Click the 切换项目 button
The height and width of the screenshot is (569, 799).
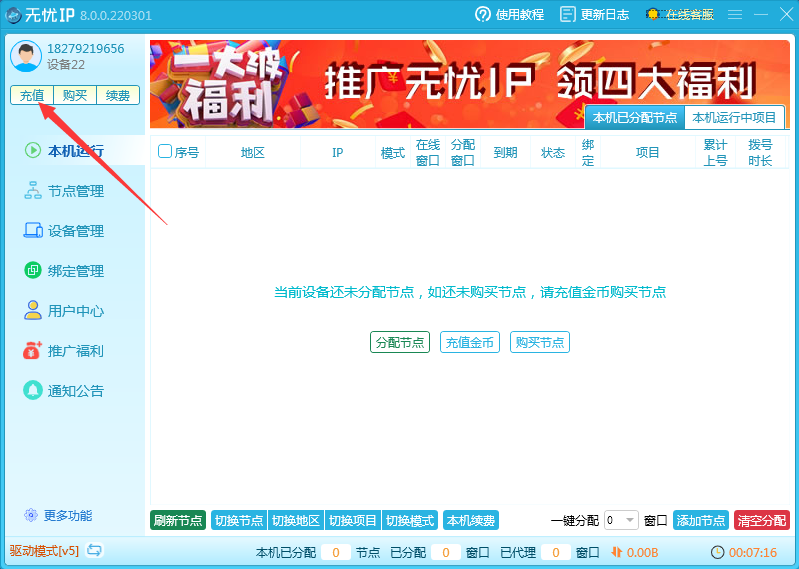click(353, 520)
